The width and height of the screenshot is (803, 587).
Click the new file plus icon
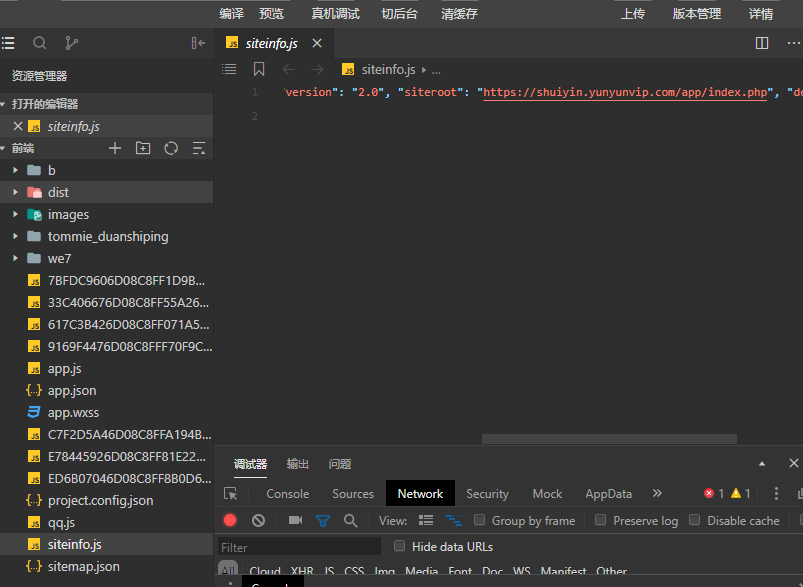pyautogui.click(x=115, y=149)
